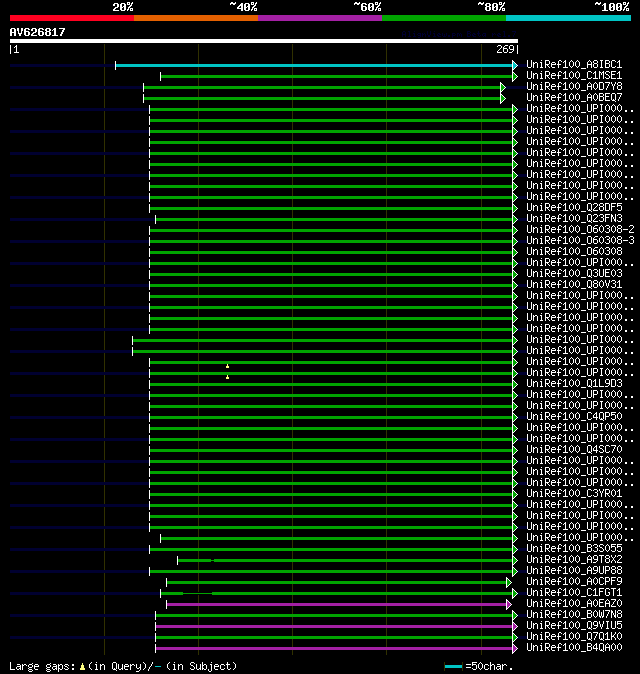640x674 pixels.
Task: Click the UniRef100_C1FGT1 label
Action: (574, 592)
